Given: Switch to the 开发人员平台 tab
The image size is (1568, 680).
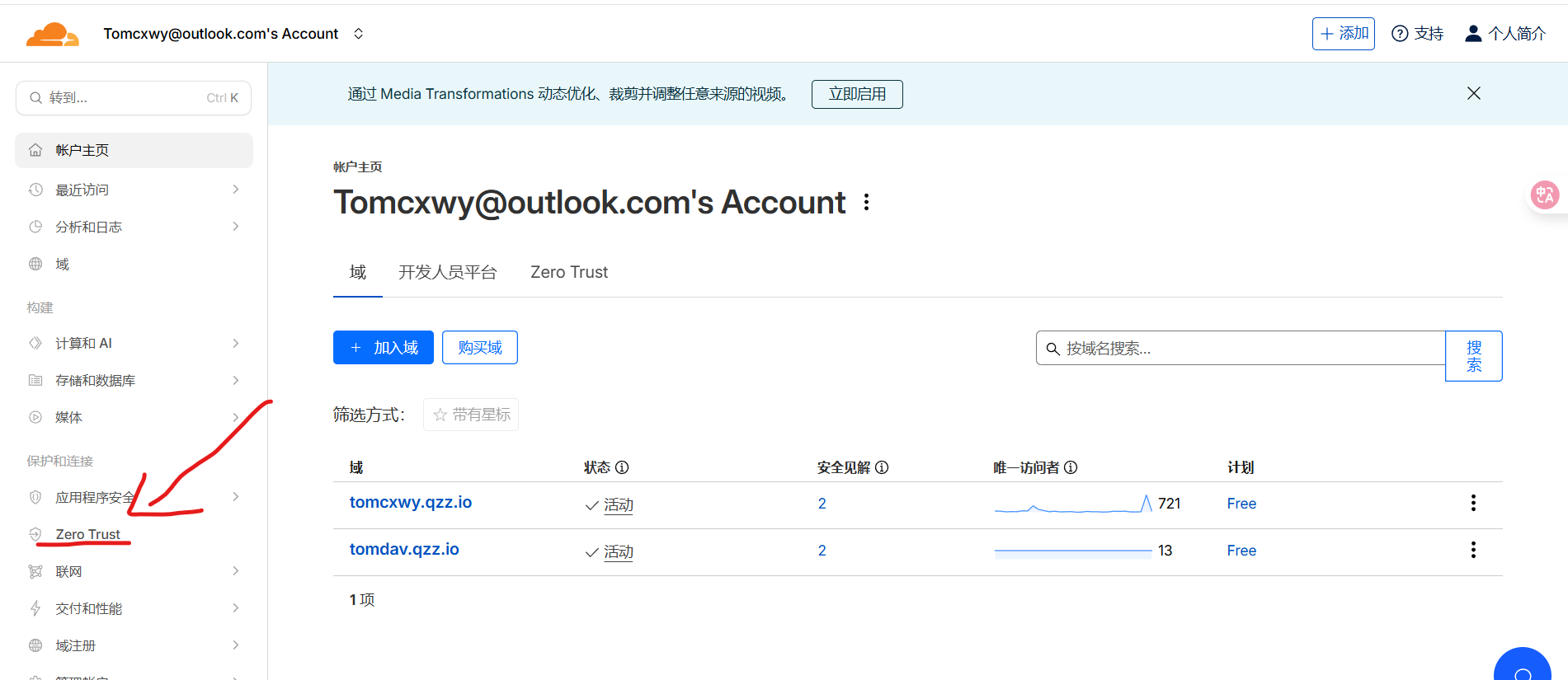Looking at the screenshot, I should tap(448, 272).
